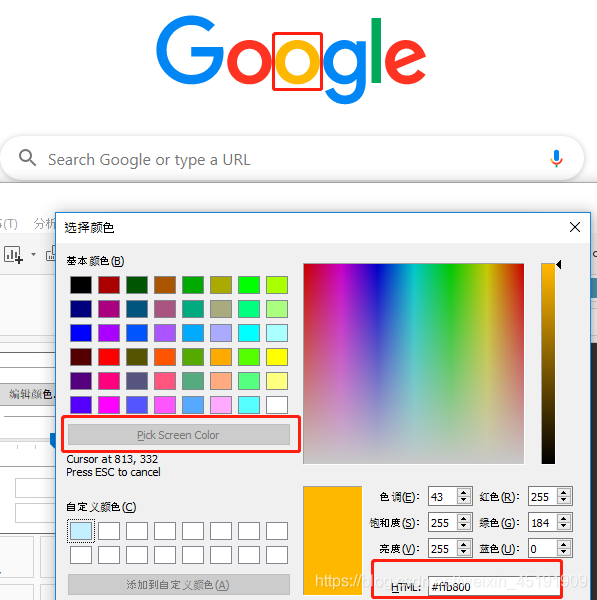Click the 蓝色(U) blue value field
The image size is (597, 600).
coord(543,549)
